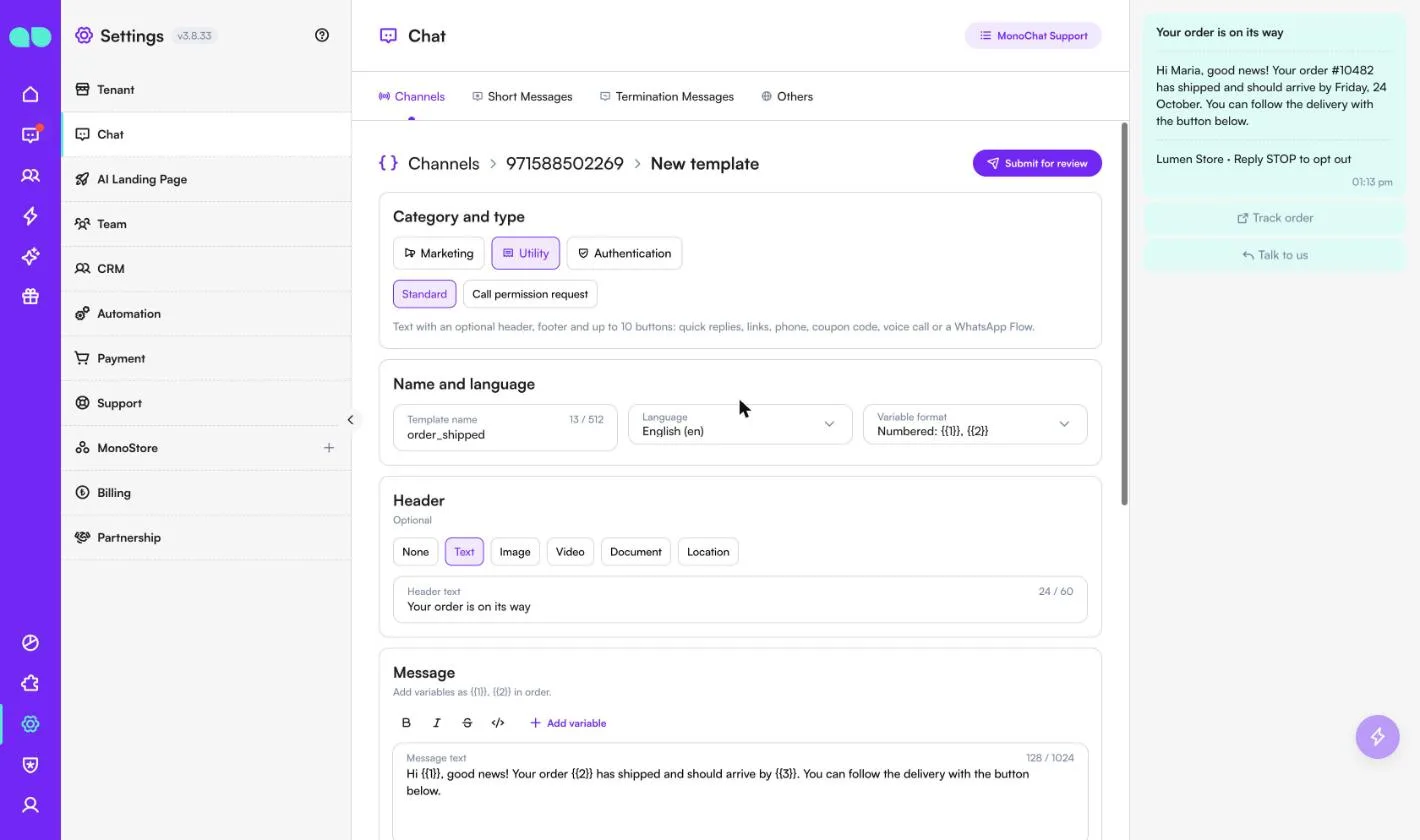Add a MonoStore item with plus icon

[x=329, y=448]
